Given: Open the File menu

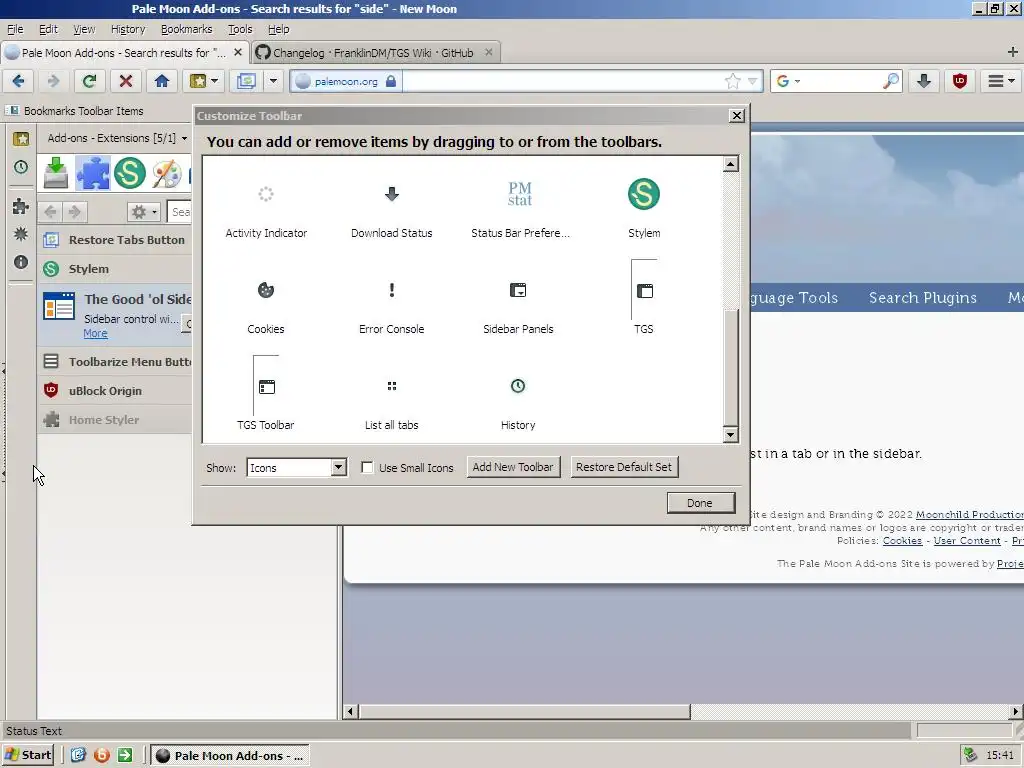Looking at the screenshot, I should click(x=15, y=29).
